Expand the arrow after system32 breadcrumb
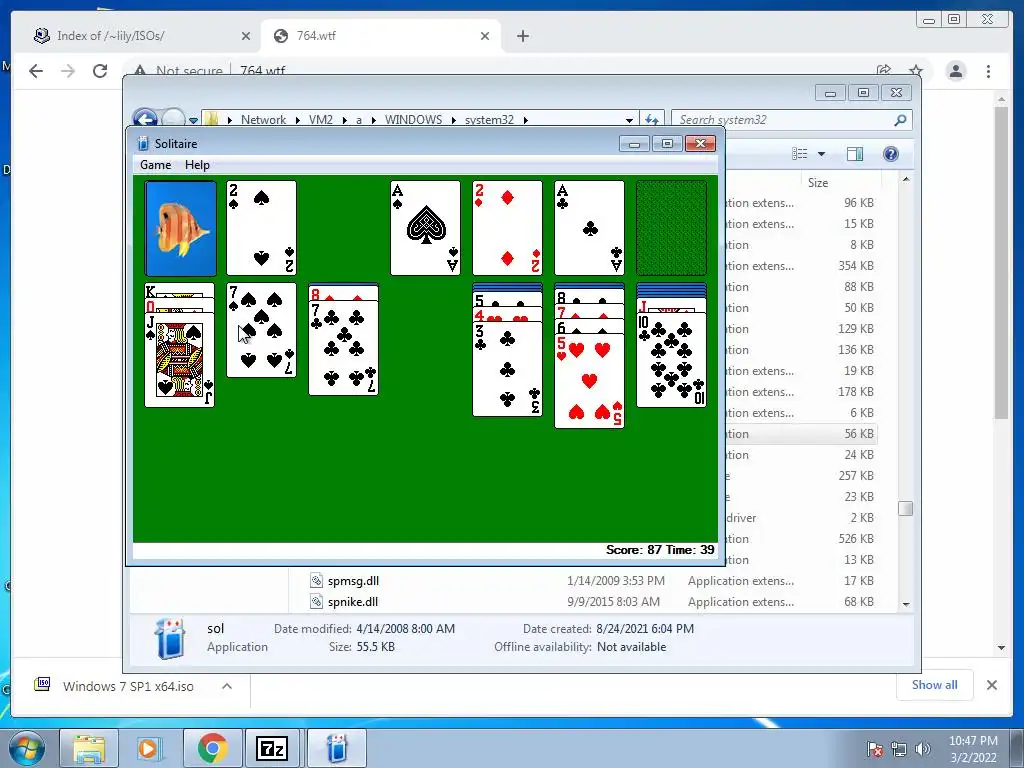 click(525, 120)
